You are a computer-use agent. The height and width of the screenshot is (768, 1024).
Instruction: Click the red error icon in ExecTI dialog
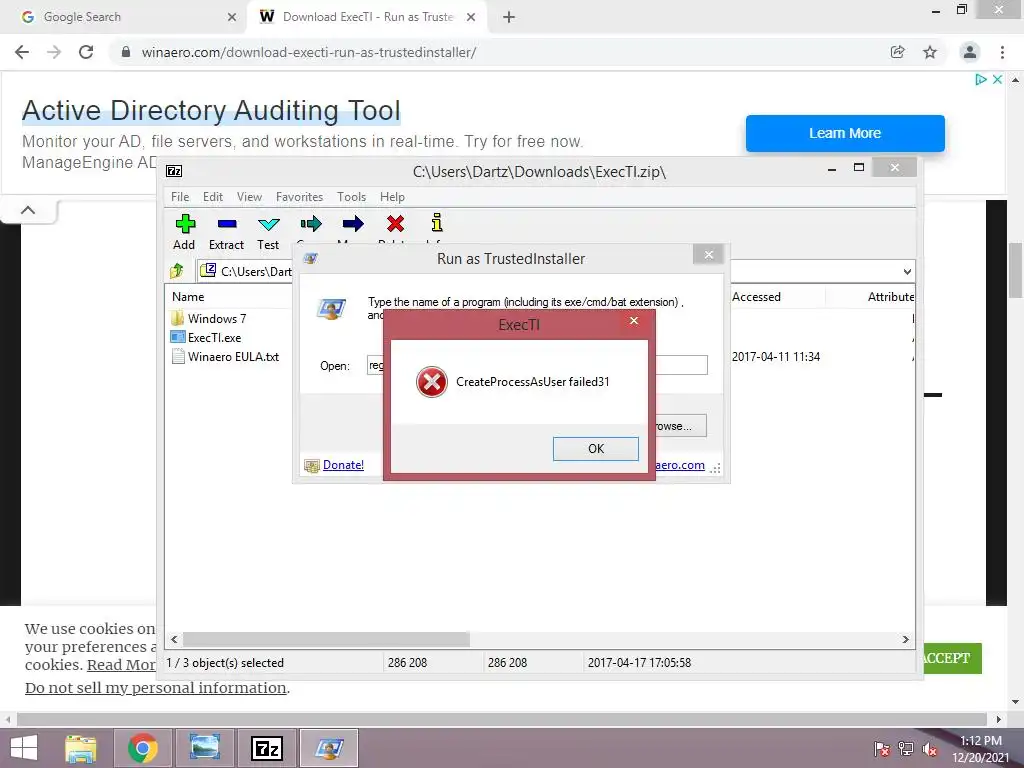click(432, 382)
